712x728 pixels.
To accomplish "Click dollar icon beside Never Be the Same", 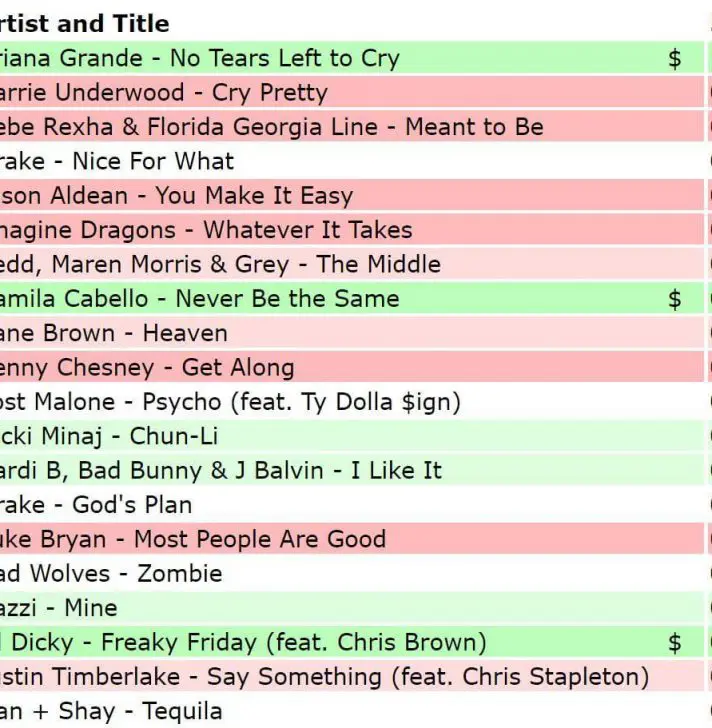I will pos(675,298).
